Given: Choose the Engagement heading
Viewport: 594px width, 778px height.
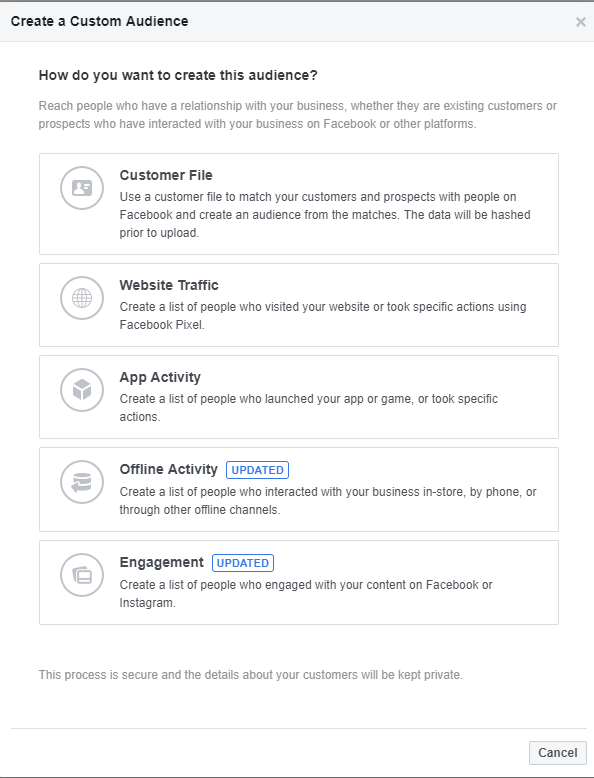Looking at the screenshot, I should pyautogui.click(x=161, y=562).
